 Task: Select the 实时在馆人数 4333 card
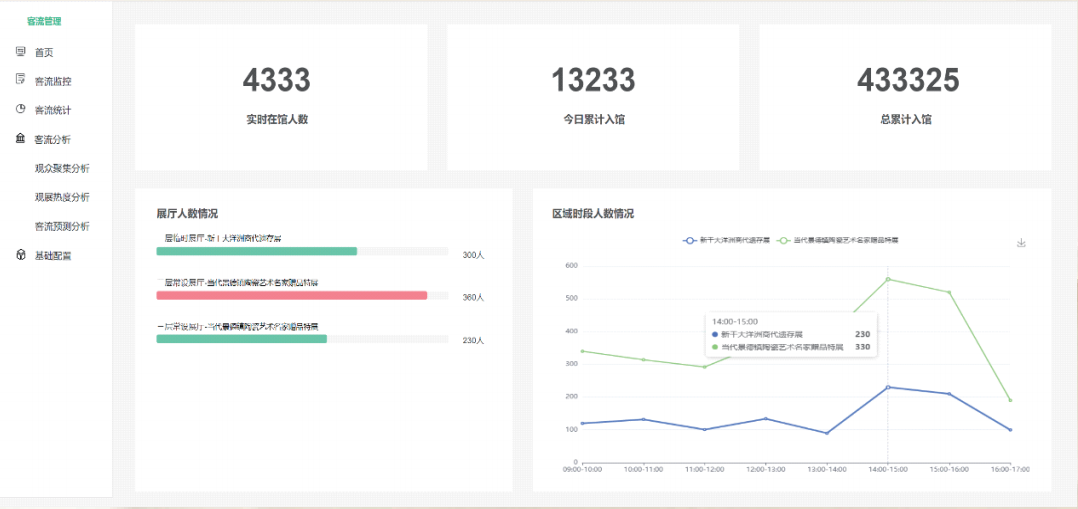coord(281,97)
